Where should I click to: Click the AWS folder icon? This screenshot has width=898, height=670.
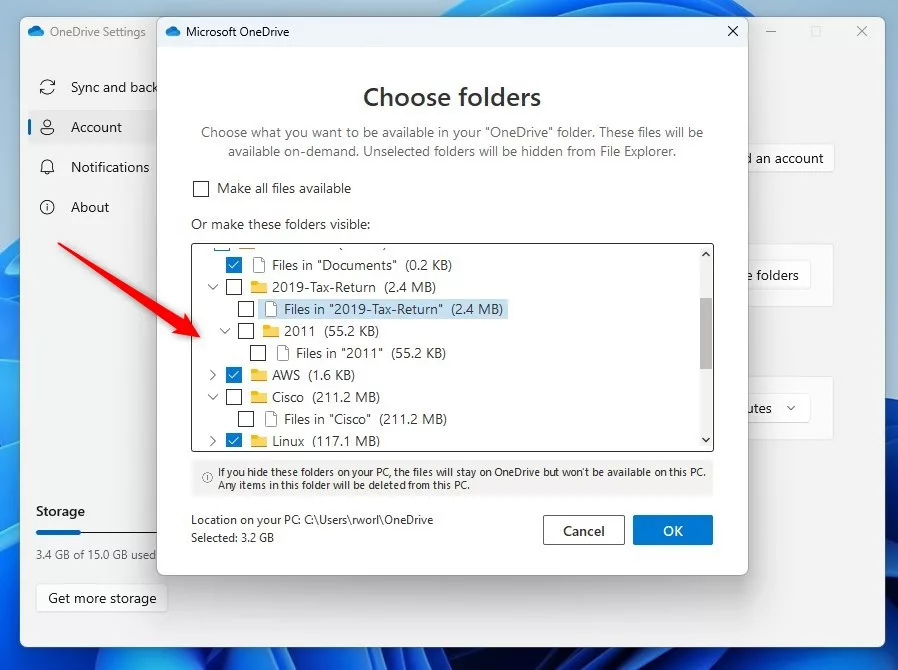point(259,375)
